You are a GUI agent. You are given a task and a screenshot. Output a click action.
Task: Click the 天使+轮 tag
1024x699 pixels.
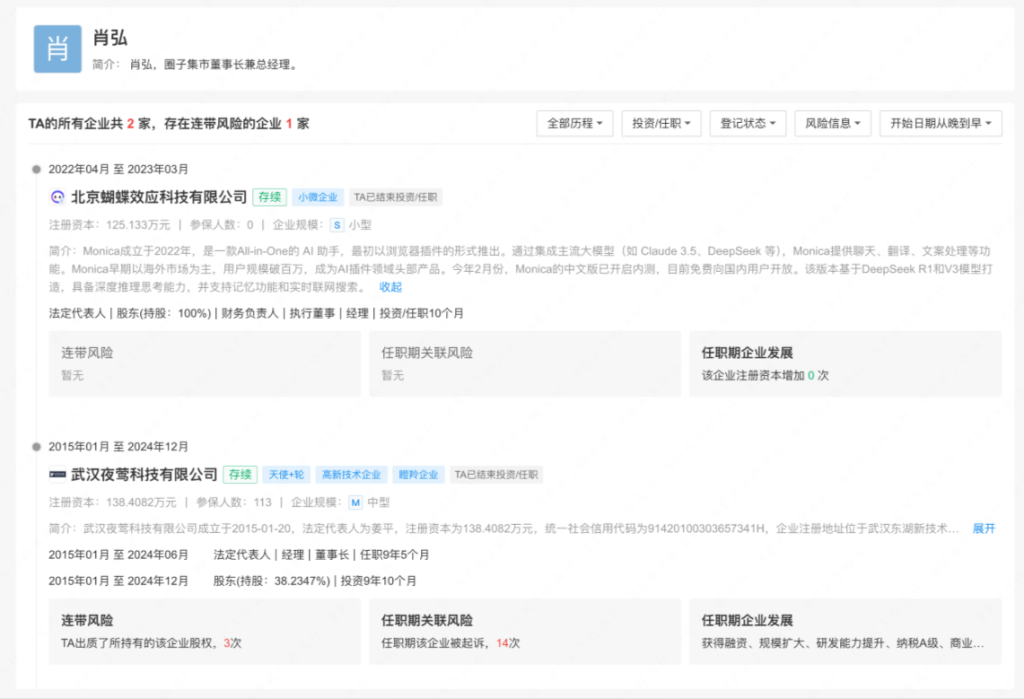pos(286,475)
